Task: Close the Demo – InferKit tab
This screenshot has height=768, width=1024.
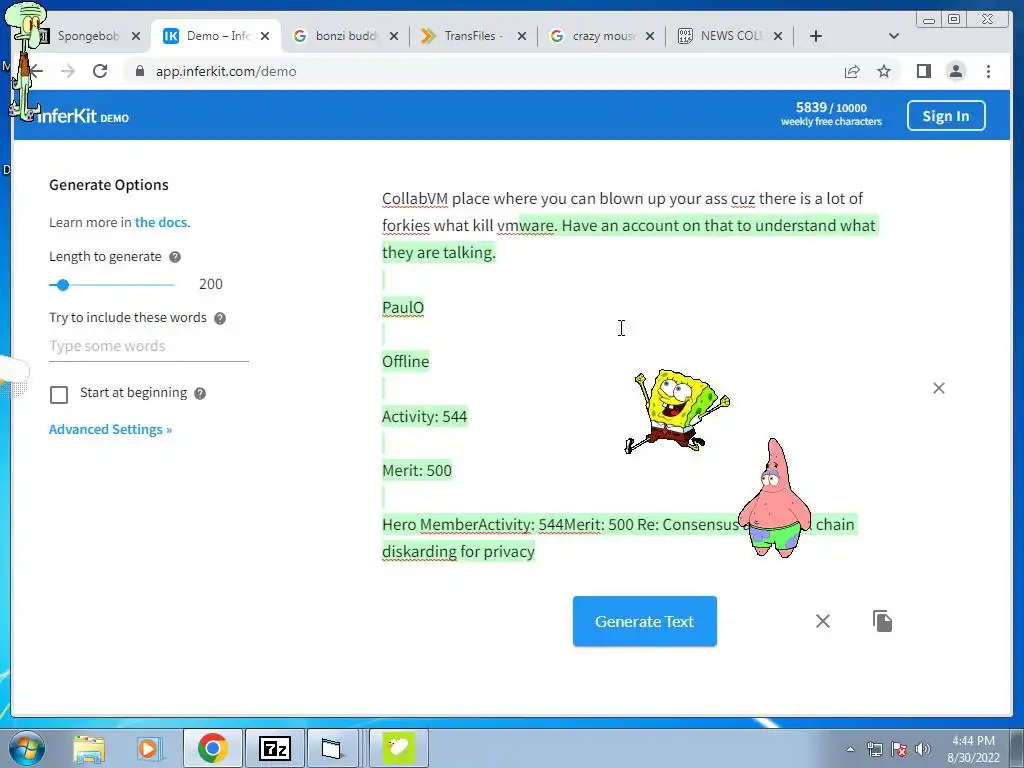Action: 264,36
